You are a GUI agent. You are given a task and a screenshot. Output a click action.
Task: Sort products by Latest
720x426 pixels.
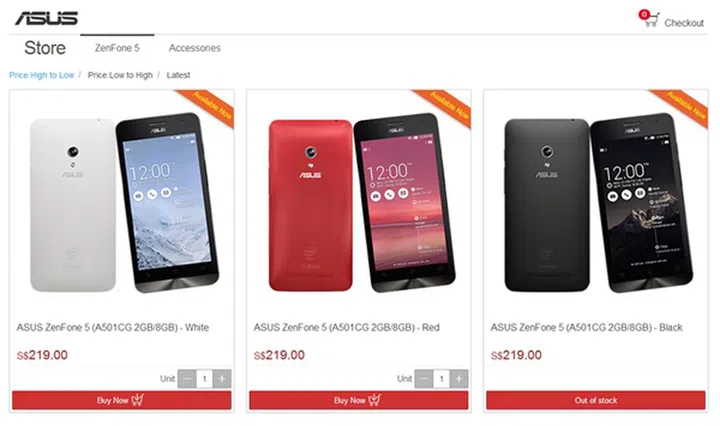point(178,75)
